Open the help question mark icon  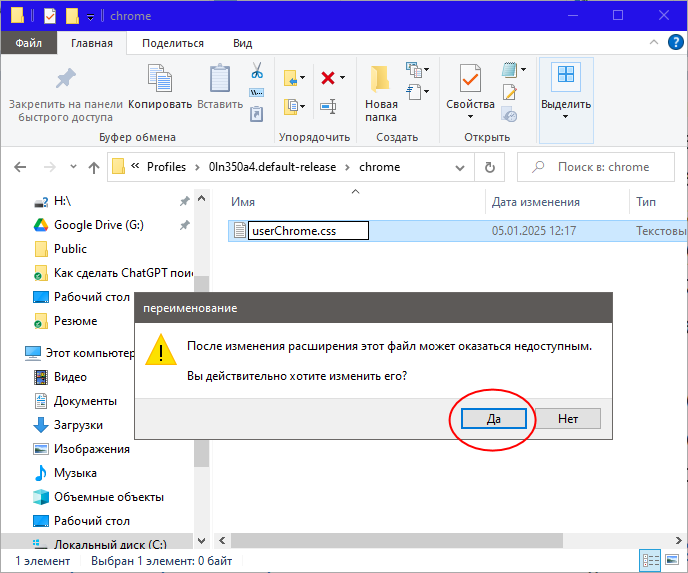coord(675,42)
